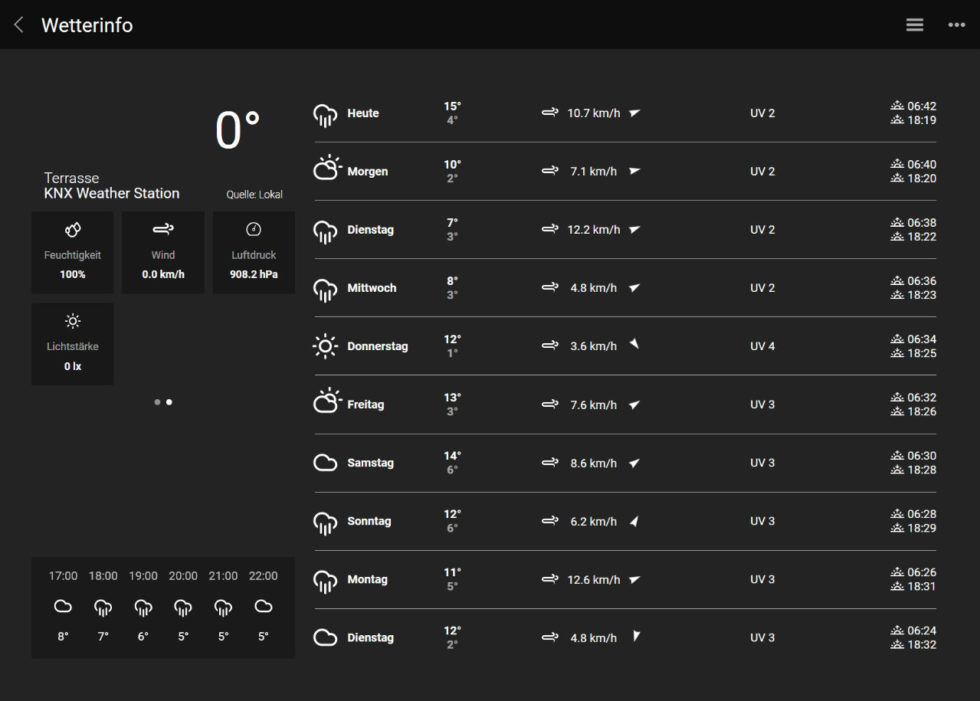Screen dimensions: 980x701
Task: Open the three-dot overflow menu
Action: click(x=956, y=24)
